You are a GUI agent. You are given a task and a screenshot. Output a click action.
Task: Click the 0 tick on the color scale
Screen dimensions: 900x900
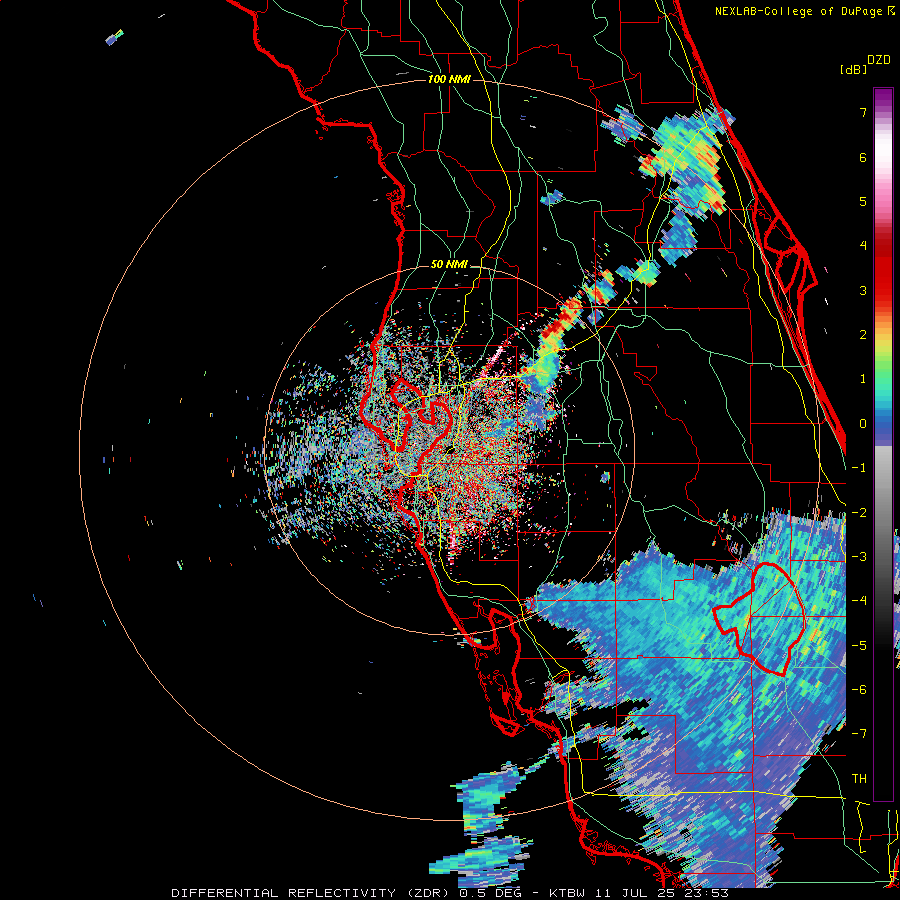[x=863, y=424]
